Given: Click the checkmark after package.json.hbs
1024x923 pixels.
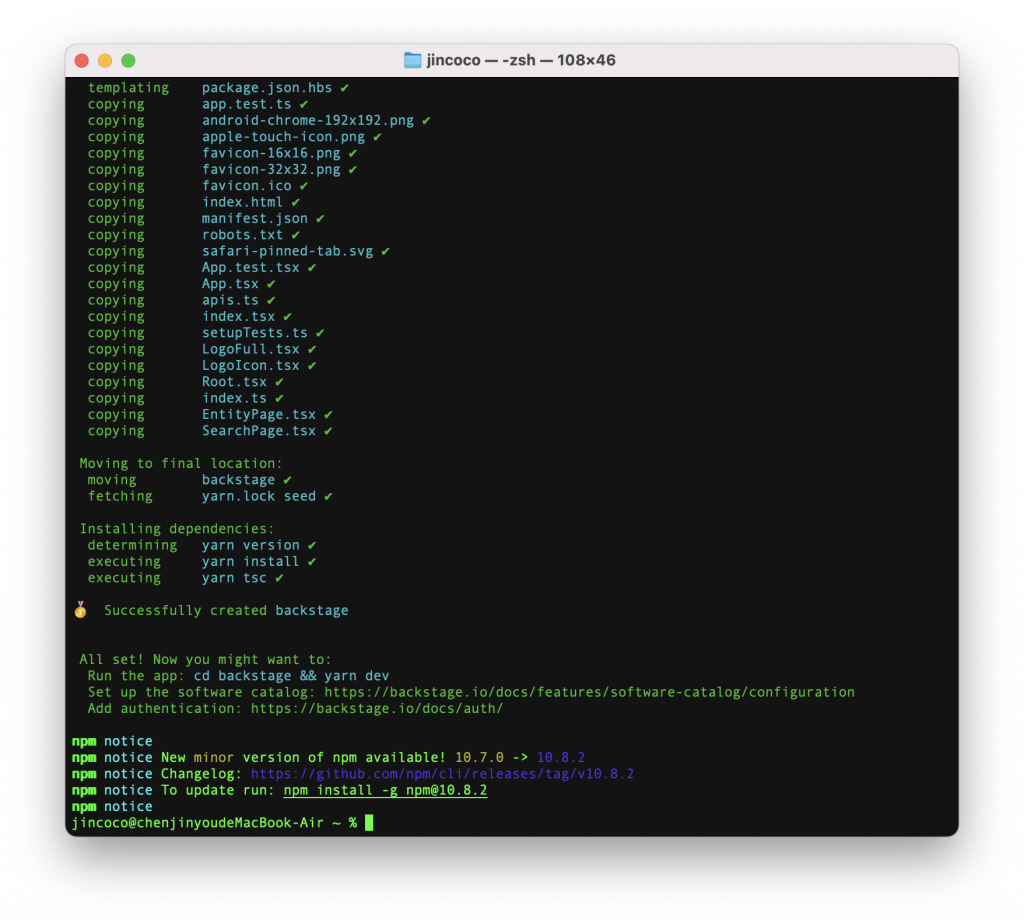Looking at the screenshot, I should tap(344, 88).
